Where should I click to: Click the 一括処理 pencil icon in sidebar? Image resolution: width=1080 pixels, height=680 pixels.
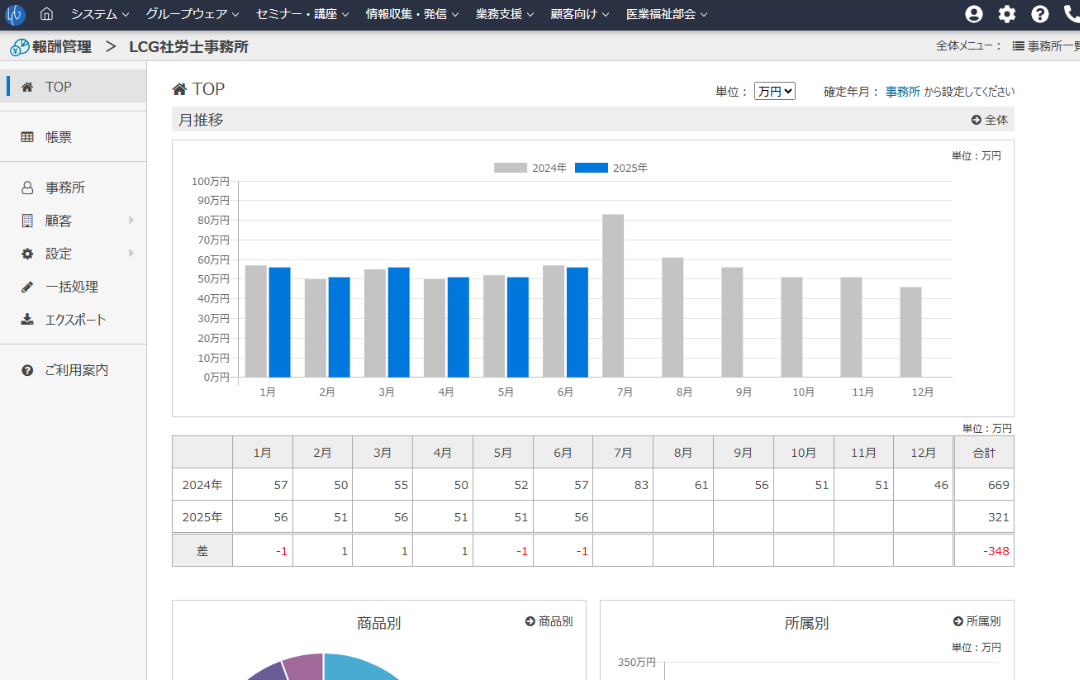pyautogui.click(x=27, y=287)
